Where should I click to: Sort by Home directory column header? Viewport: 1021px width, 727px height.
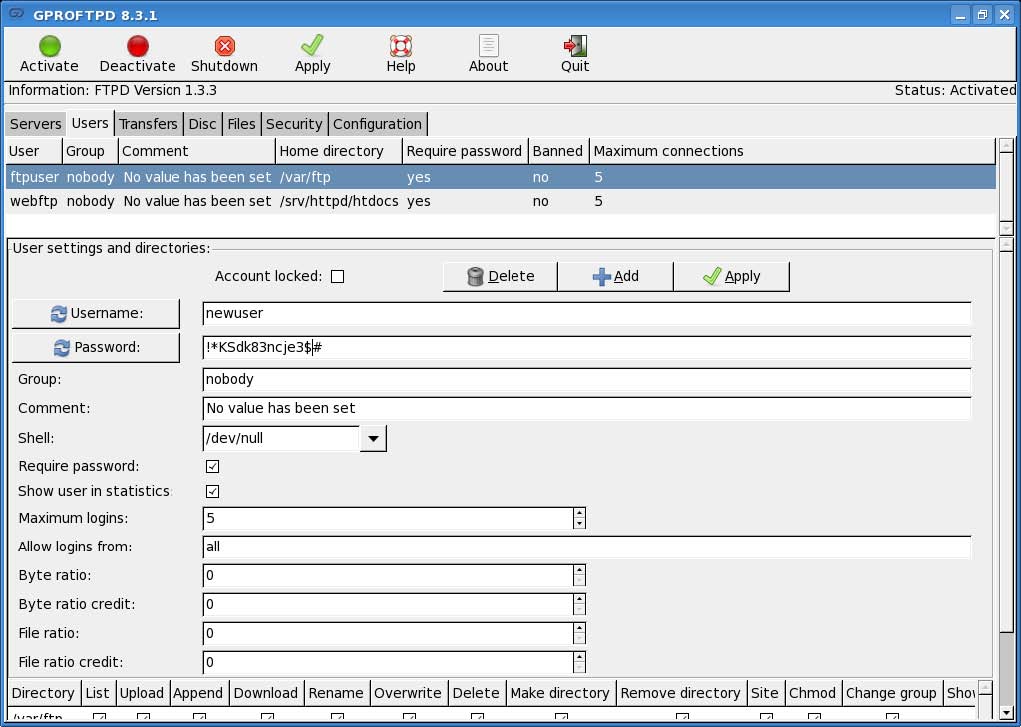click(x=339, y=151)
